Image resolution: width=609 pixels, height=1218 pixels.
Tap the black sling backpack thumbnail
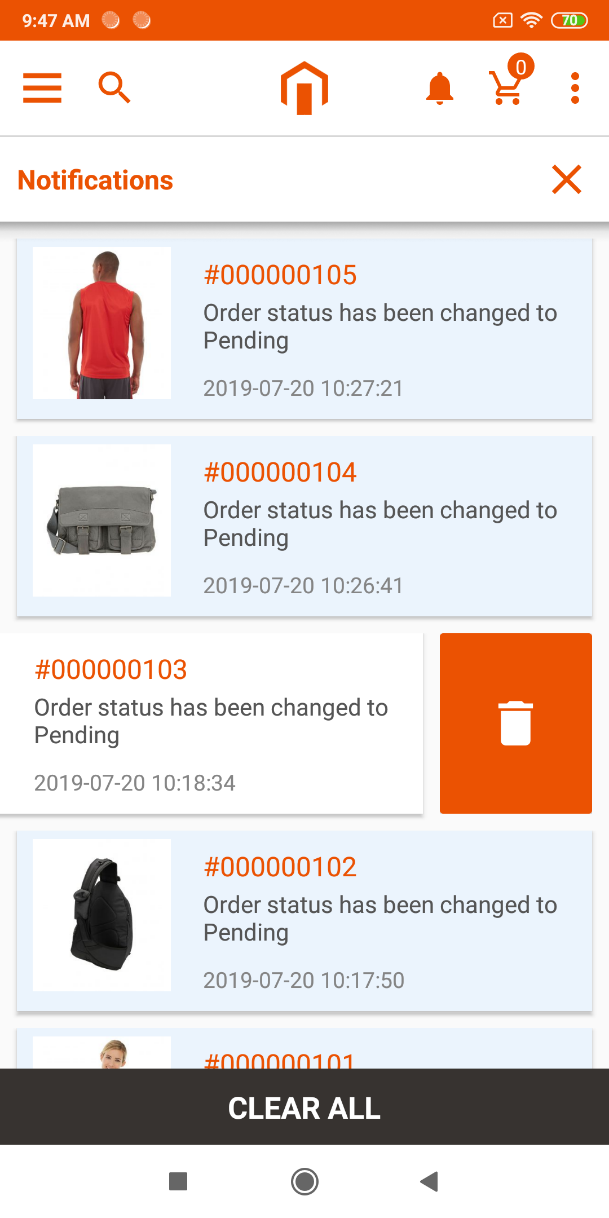pyautogui.click(x=102, y=915)
